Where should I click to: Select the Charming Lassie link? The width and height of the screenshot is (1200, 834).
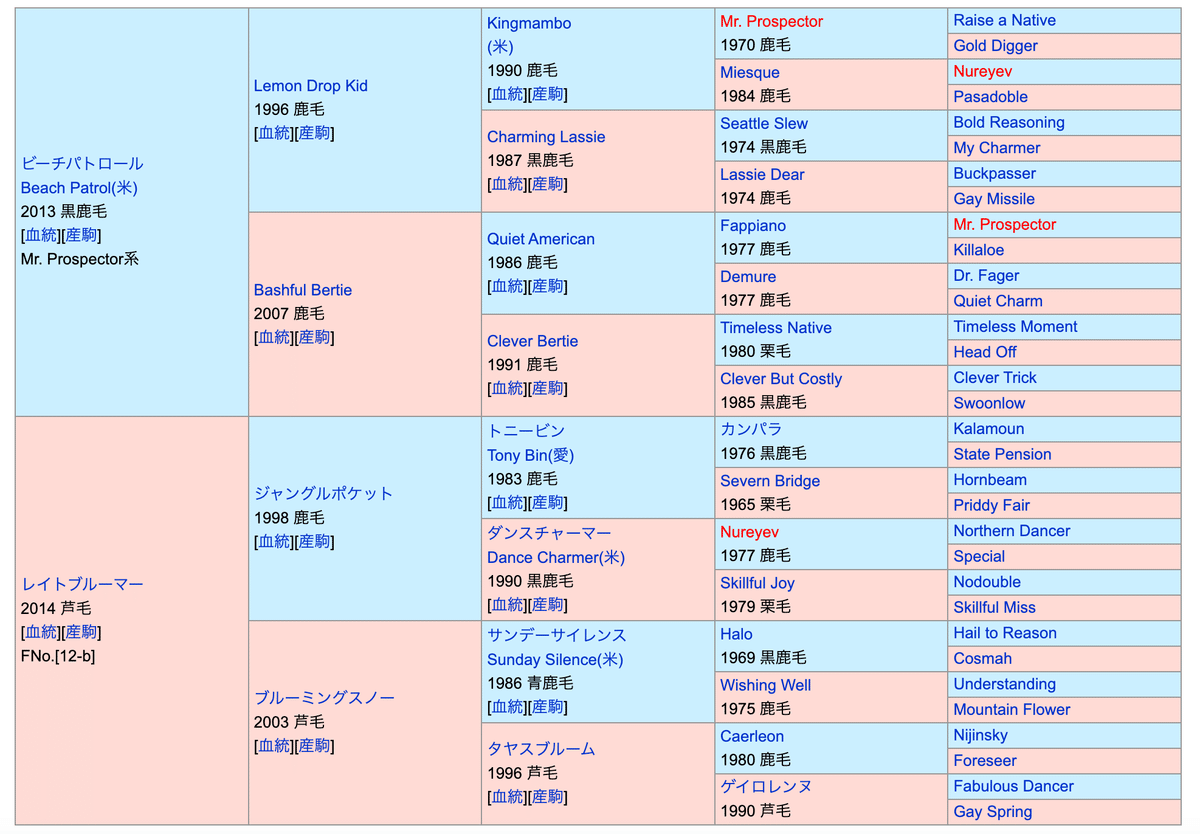[545, 137]
